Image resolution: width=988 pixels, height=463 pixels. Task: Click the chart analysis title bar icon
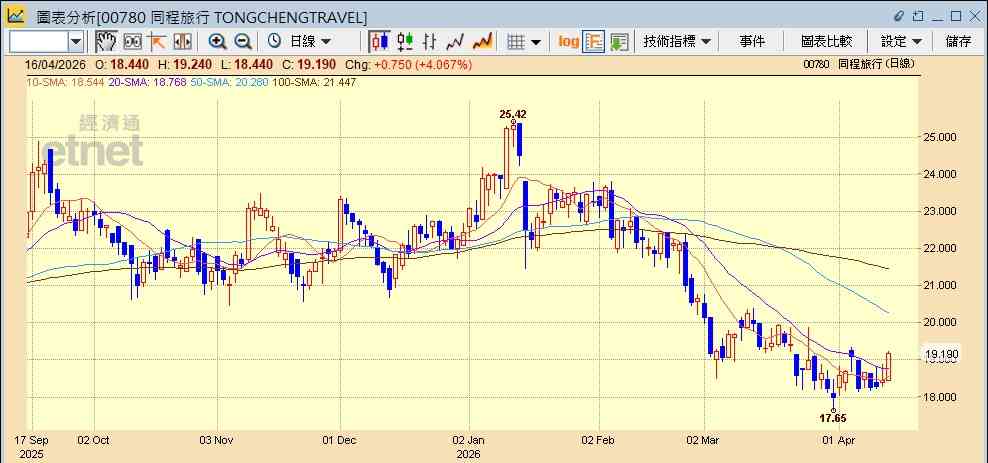pyautogui.click(x=16, y=16)
